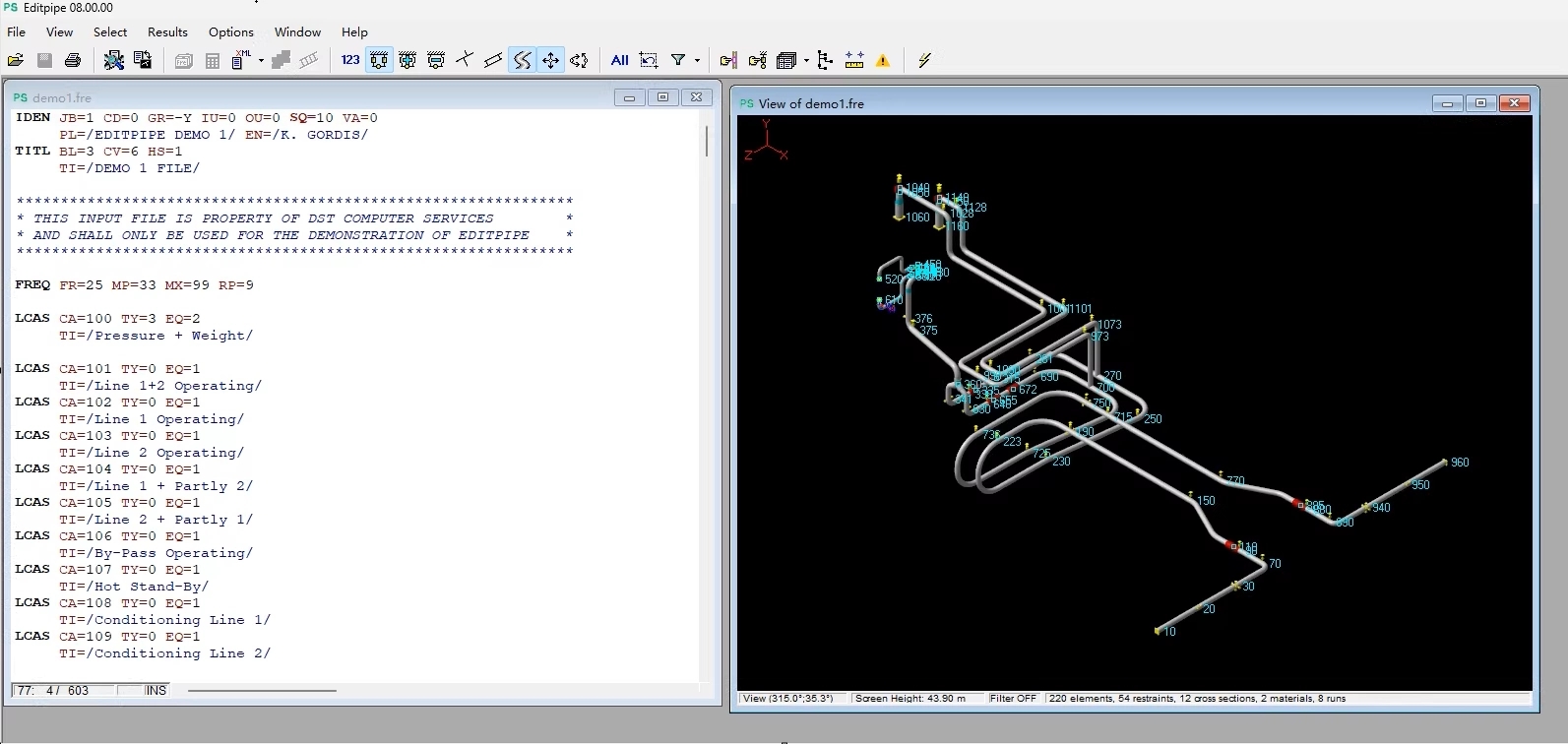Open the XML export dropdown arrow

[x=261, y=60]
